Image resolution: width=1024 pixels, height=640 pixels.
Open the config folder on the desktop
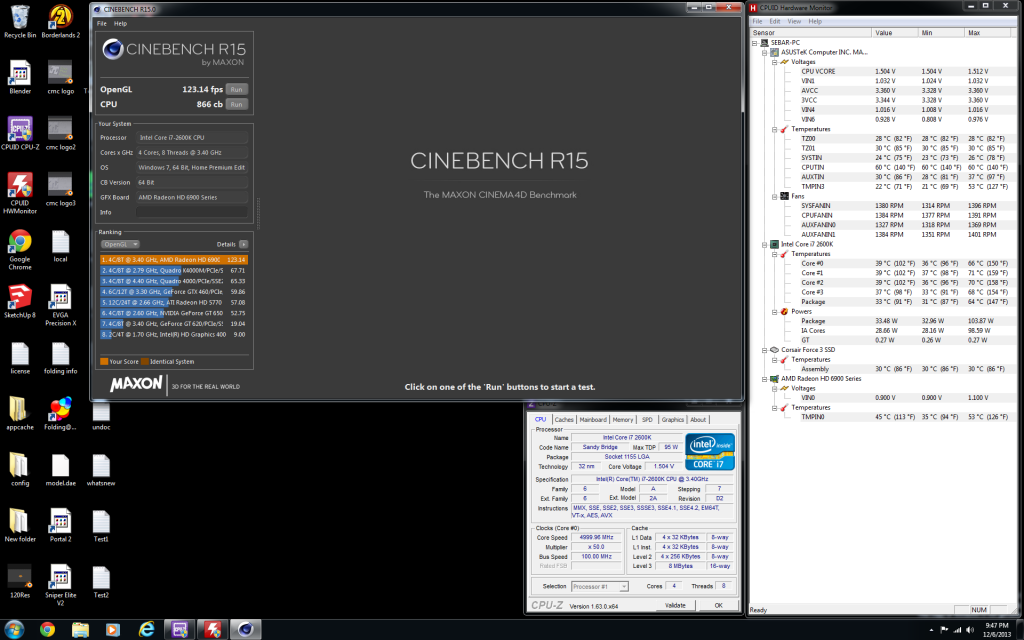point(20,470)
